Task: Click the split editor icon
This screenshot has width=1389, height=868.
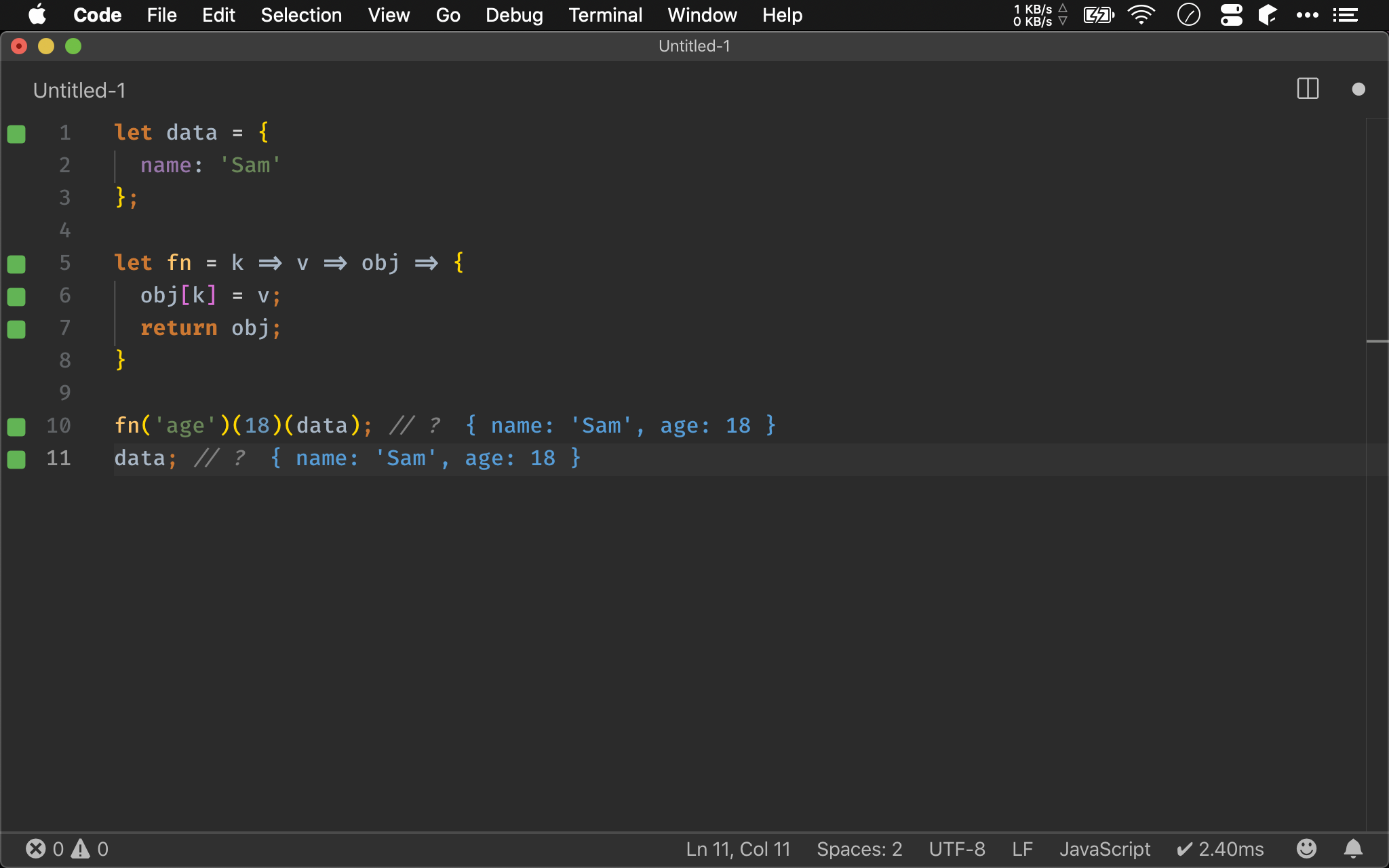Action: (x=1307, y=89)
